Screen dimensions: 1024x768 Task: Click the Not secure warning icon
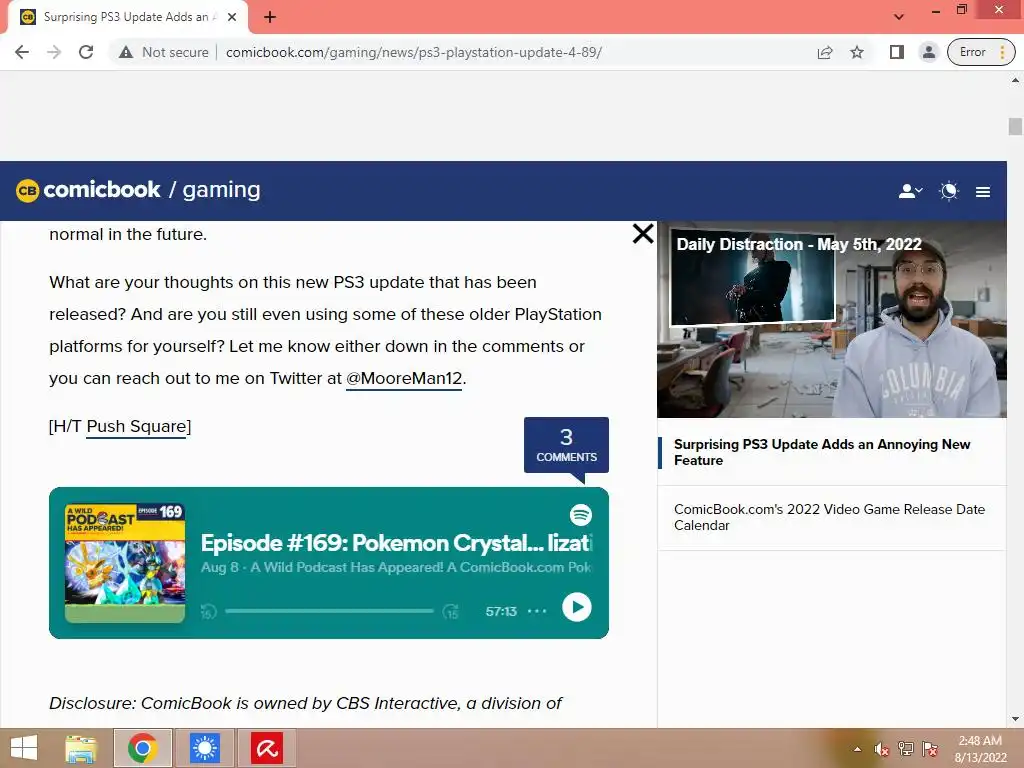tap(126, 52)
